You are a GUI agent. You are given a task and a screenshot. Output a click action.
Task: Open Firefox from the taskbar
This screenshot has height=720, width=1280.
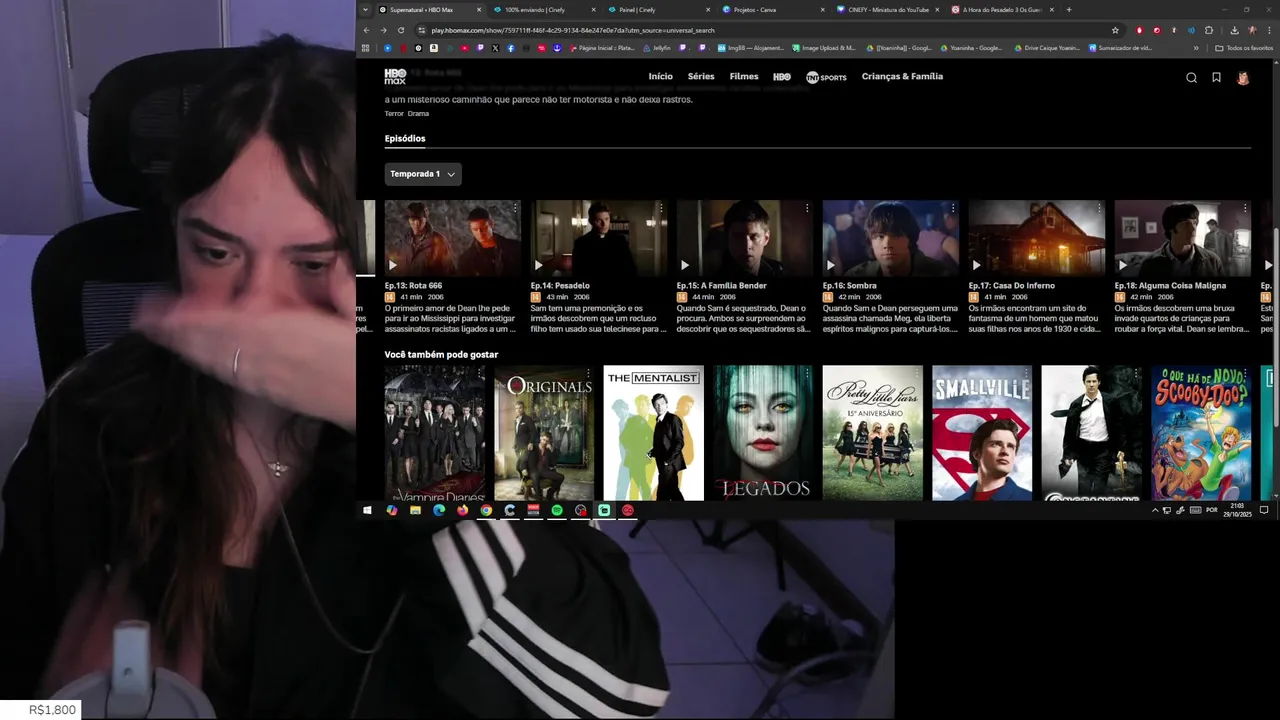click(462, 510)
